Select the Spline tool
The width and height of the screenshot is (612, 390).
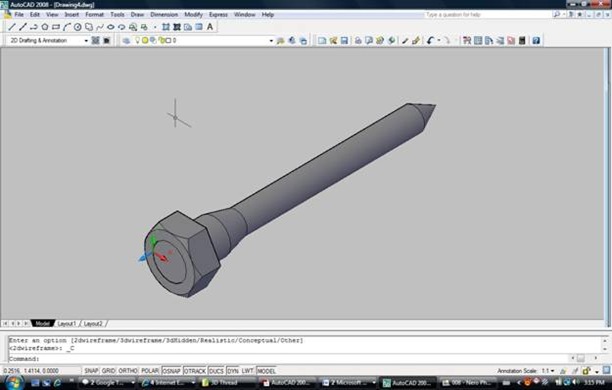[x=100, y=27]
